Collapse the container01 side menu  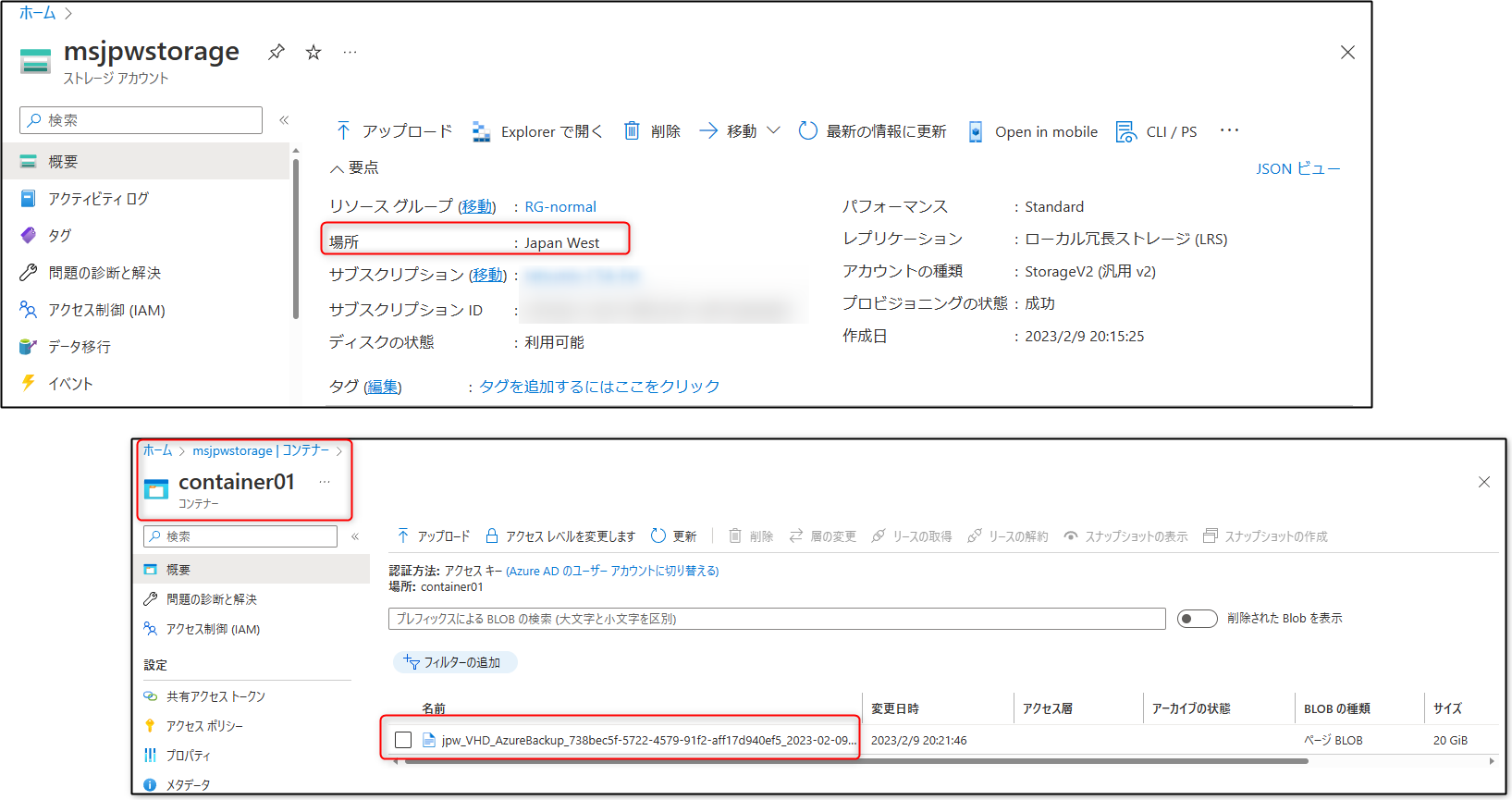pos(355,536)
